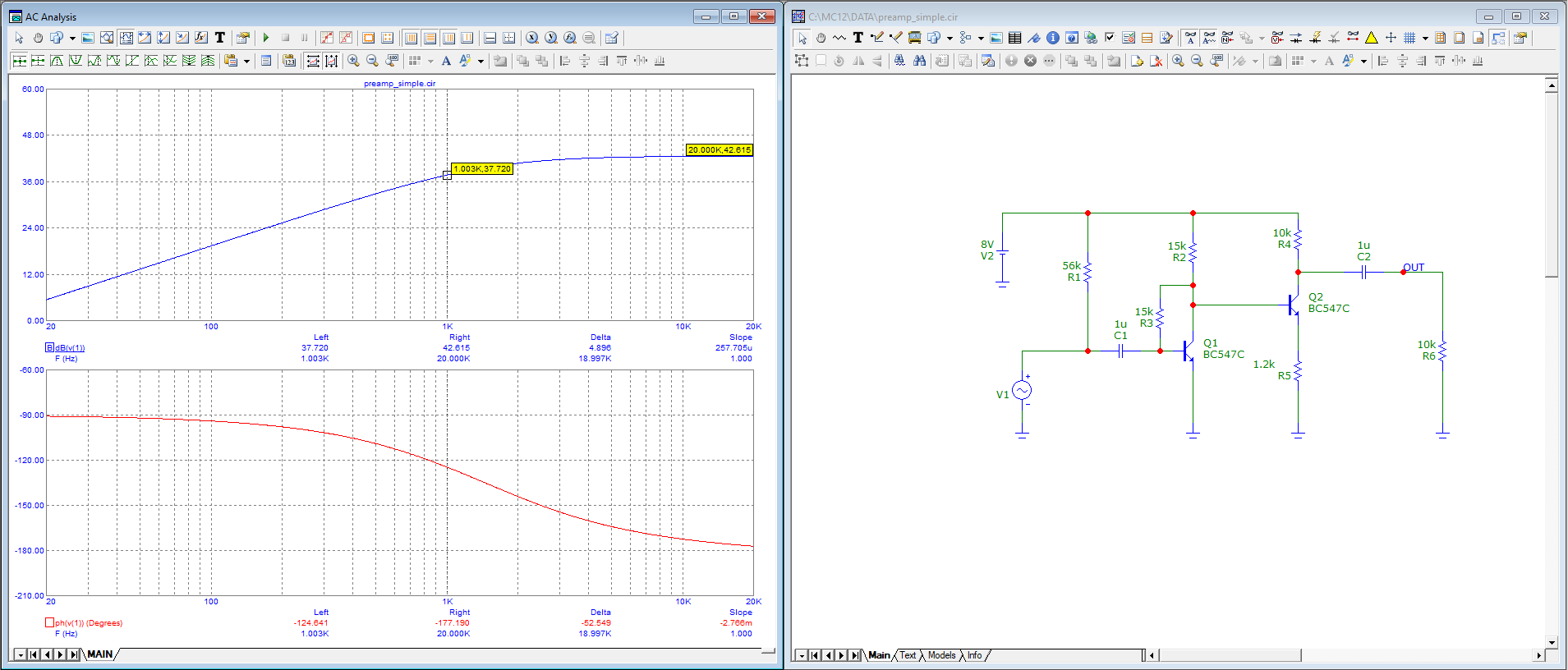1568x670 pixels.
Task: Open the Text tab in schematic window
Action: point(908,655)
